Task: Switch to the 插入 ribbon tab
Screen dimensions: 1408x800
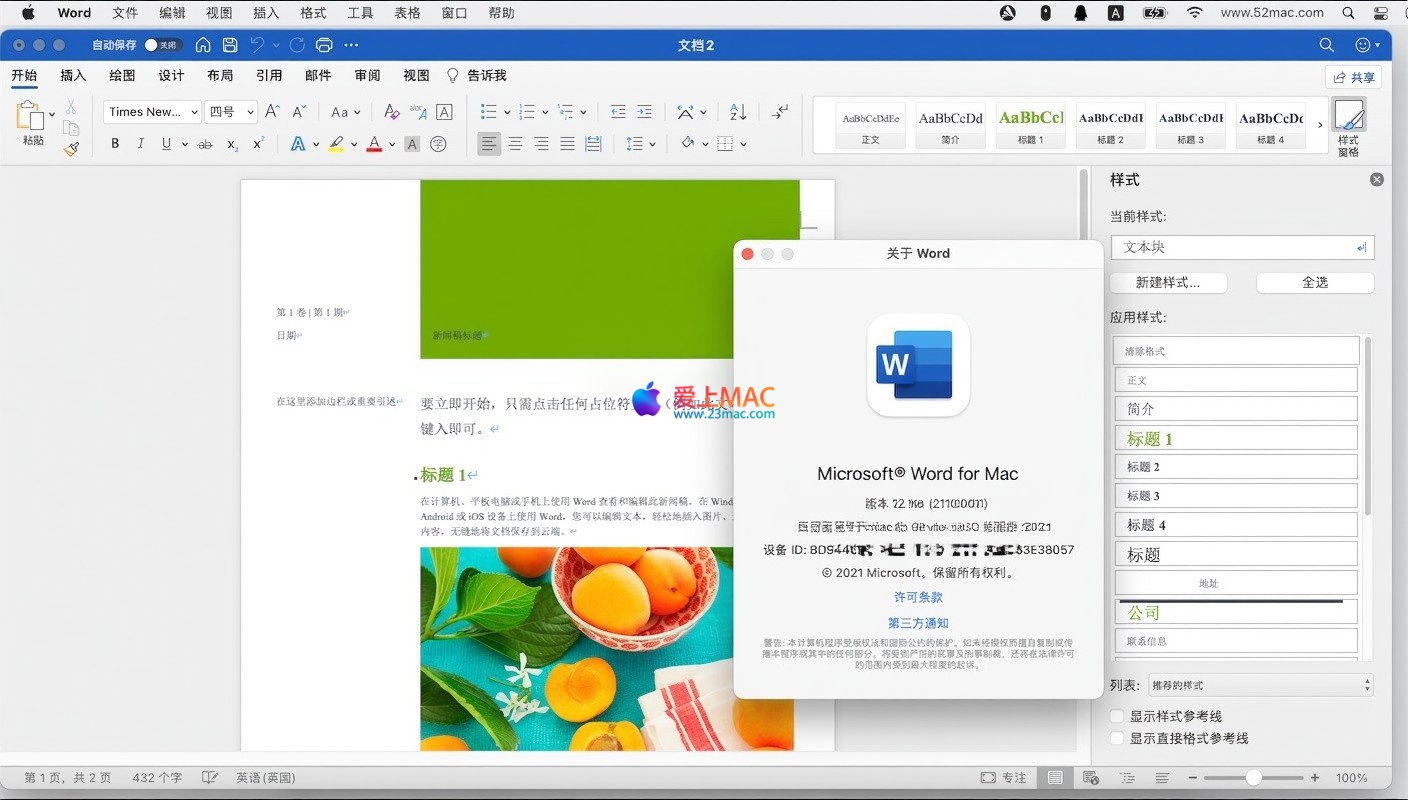Action: pos(73,75)
